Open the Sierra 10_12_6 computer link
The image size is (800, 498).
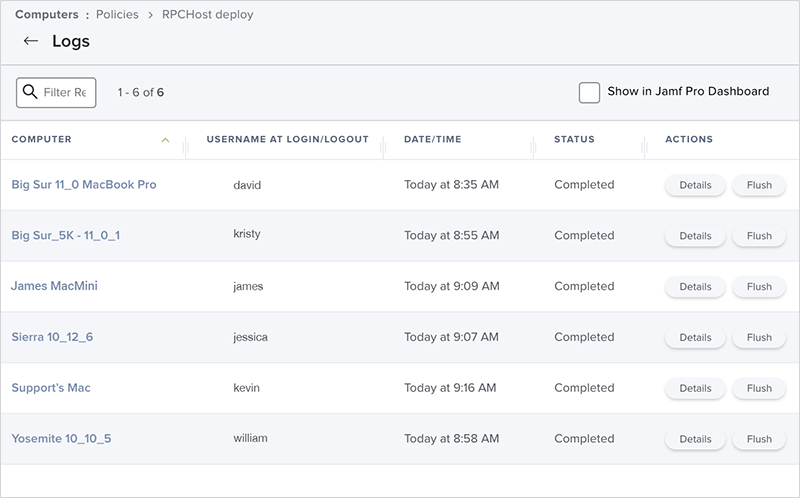pos(52,337)
